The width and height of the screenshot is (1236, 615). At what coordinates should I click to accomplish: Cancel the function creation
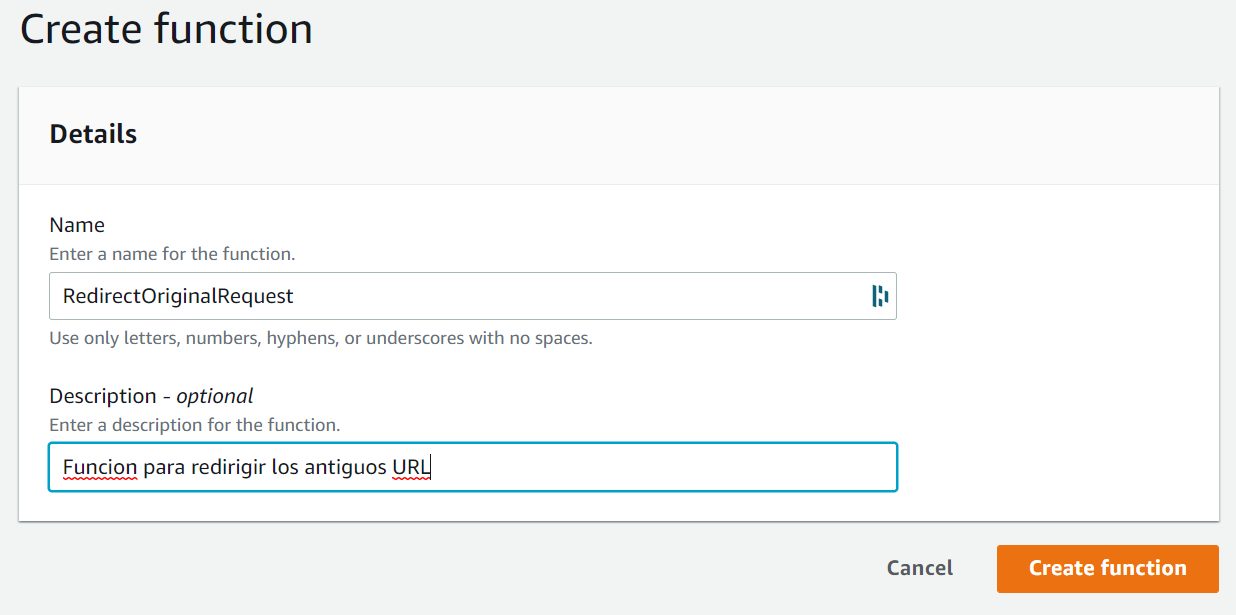point(919,568)
